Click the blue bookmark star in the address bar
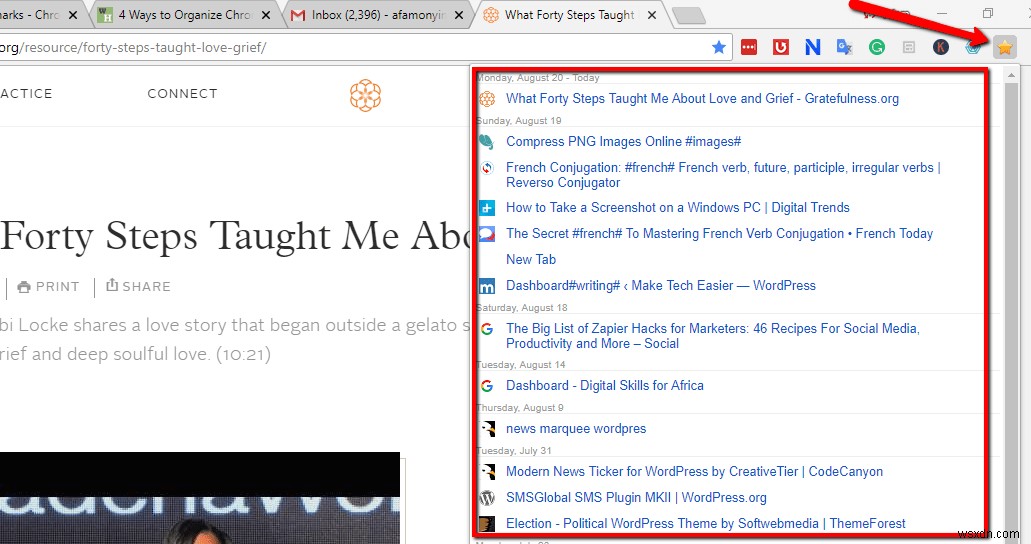1031x544 pixels. [719, 47]
